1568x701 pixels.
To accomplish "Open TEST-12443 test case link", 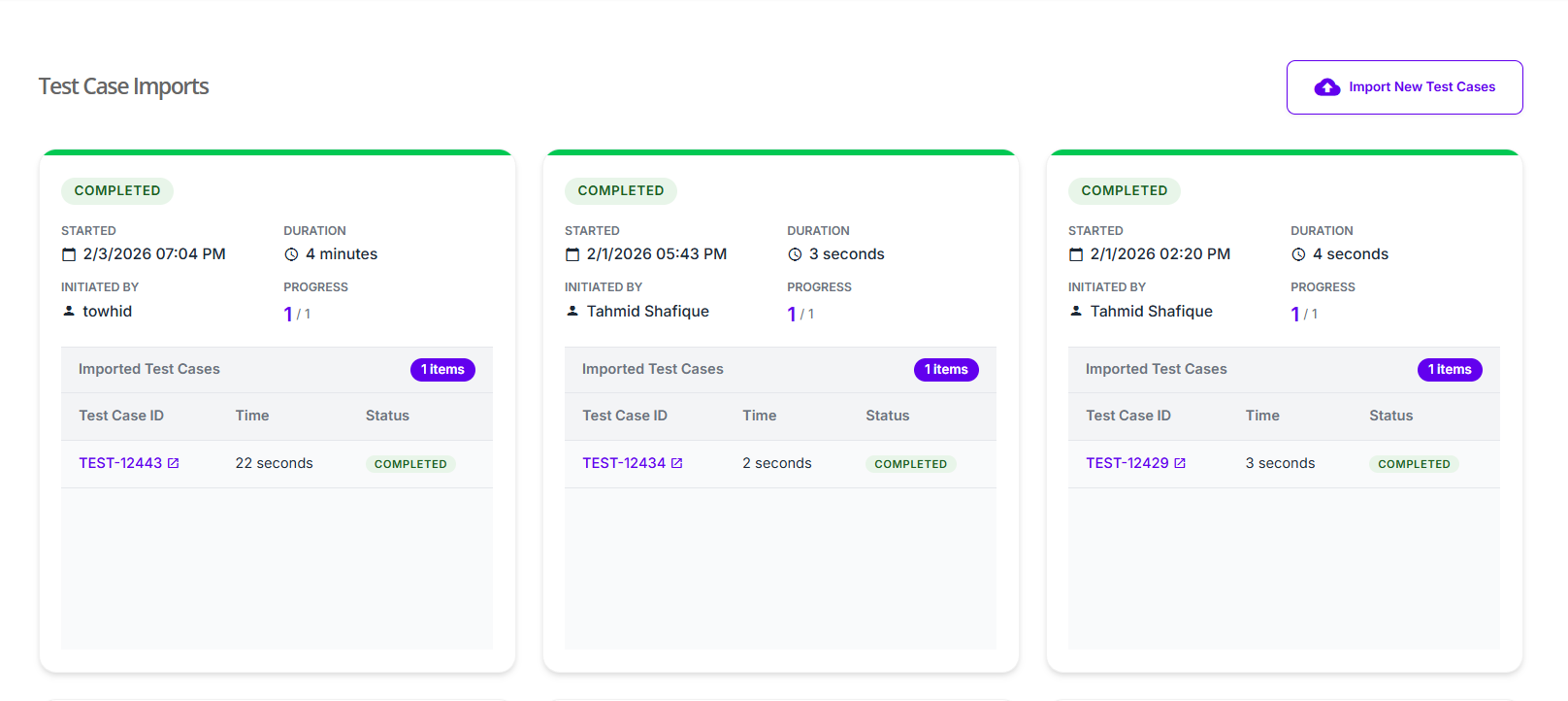I will coord(120,463).
